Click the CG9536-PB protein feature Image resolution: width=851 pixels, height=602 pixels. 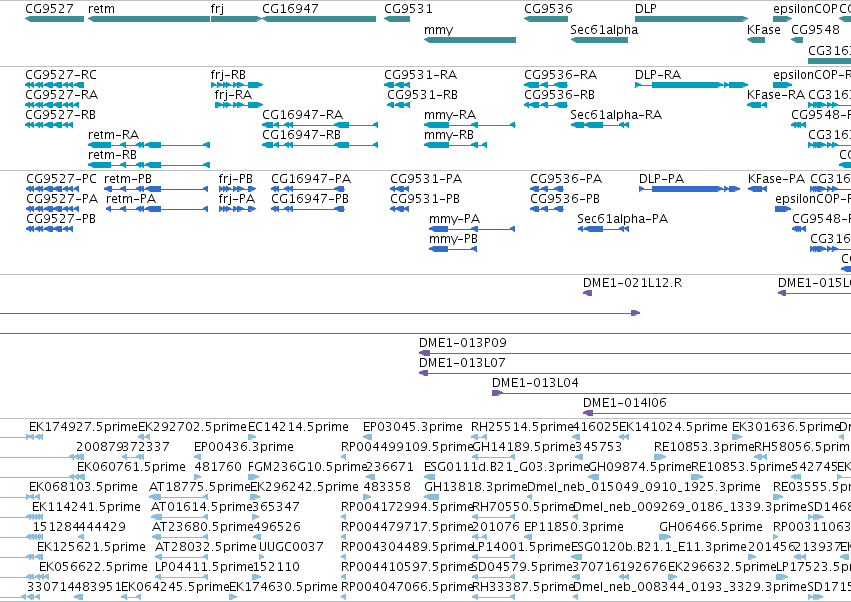pos(547,209)
